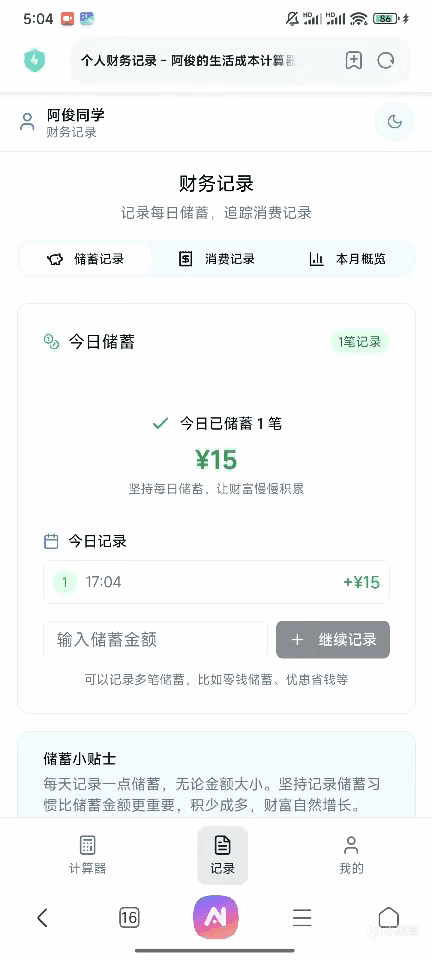The width and height of the screenshot is (432, 960).
Task: Switch to 消费记录 tab
Action: [217, 259]
